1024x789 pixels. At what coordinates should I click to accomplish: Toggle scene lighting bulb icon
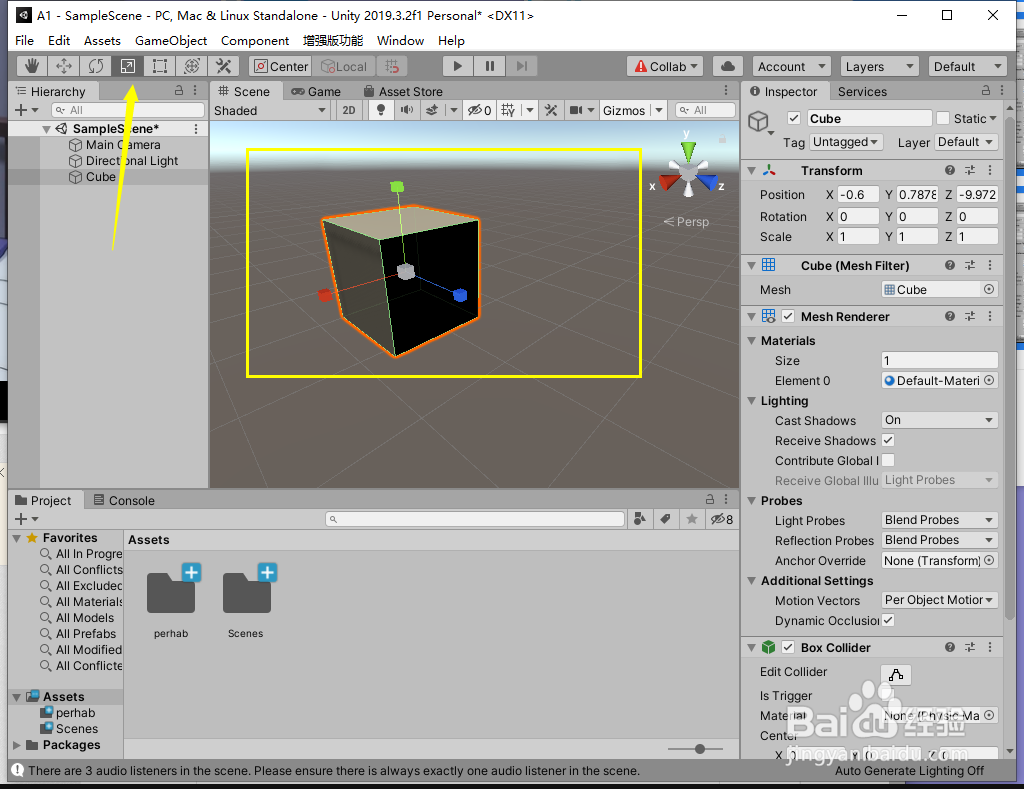381,110
